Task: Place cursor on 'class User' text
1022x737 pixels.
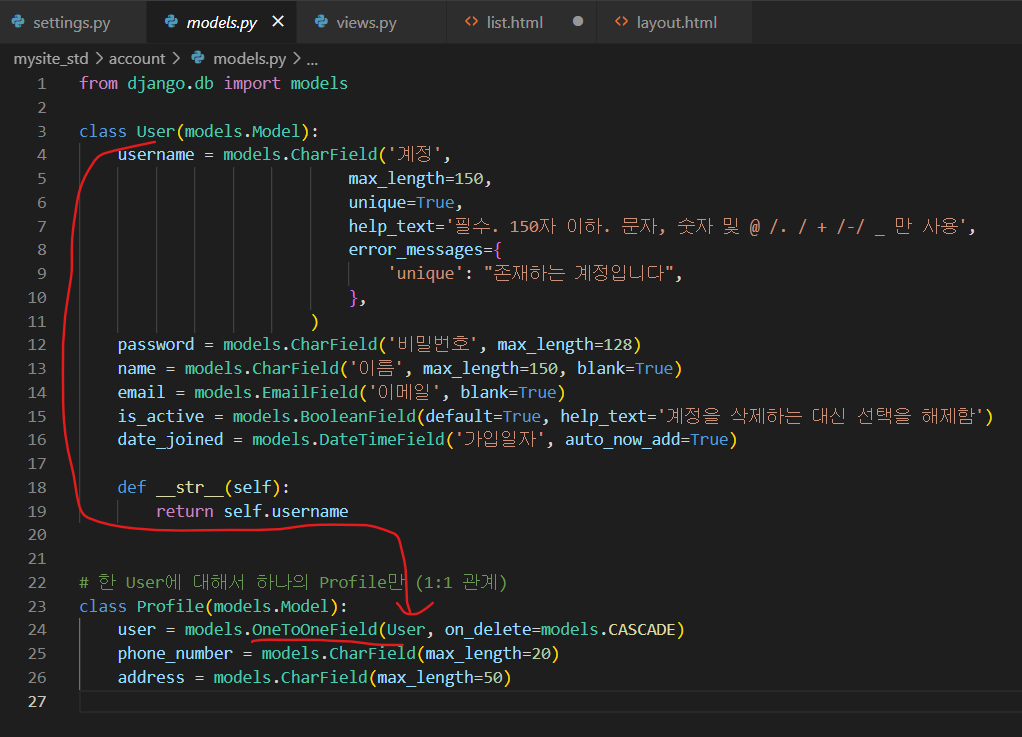Action: click(127, 131)
